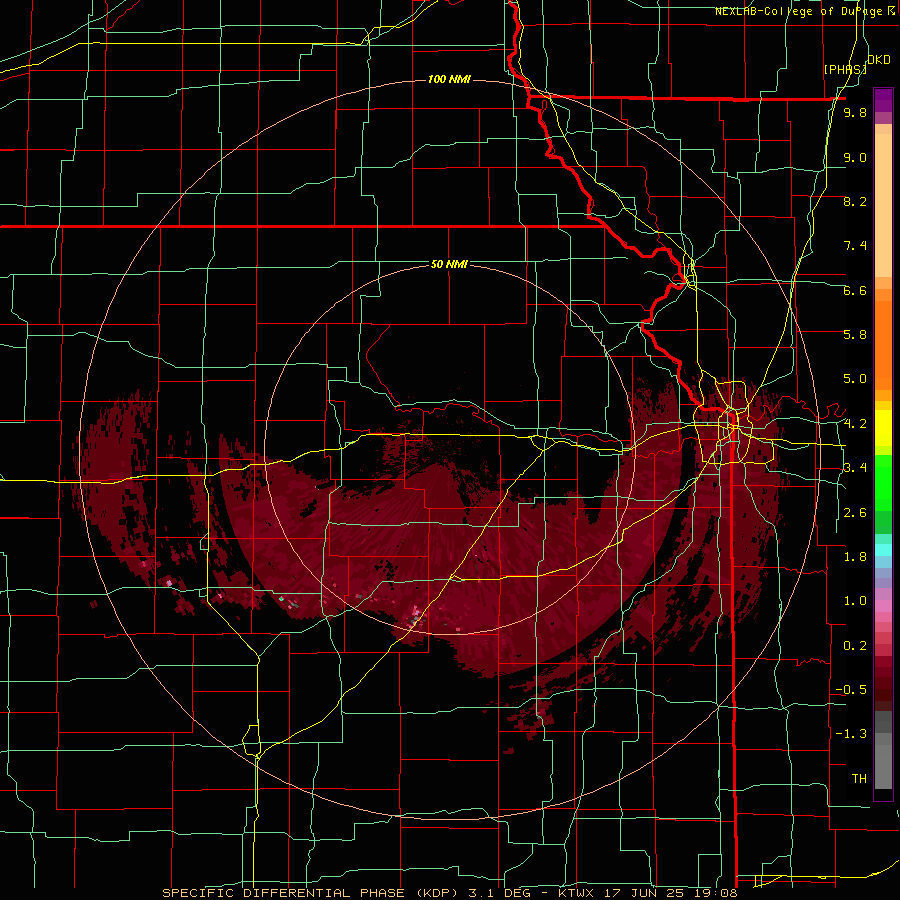
Task: Click the 2.6 value on the color scale
Action: 855,512
